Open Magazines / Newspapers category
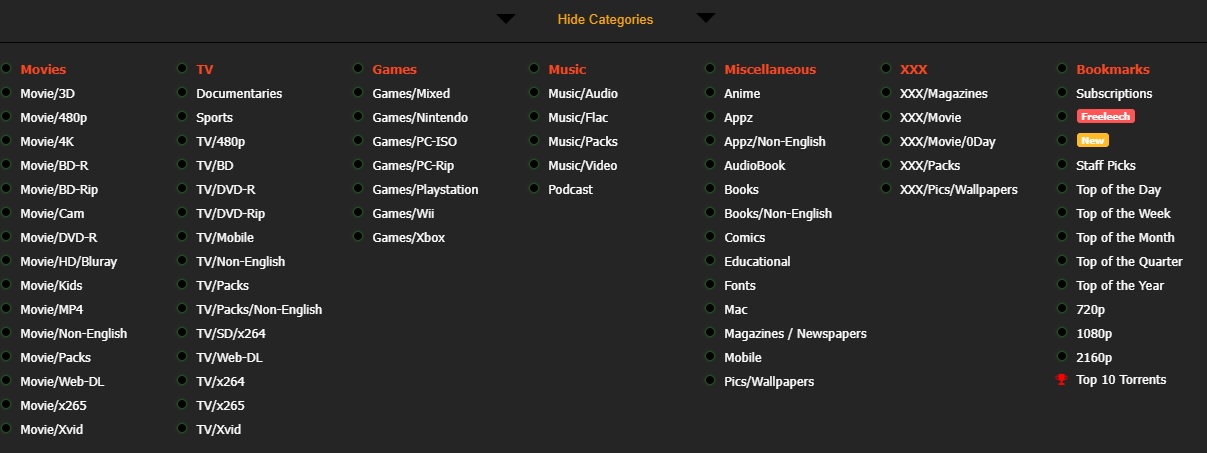This screenshot has width=1207, height=453. 795,334
